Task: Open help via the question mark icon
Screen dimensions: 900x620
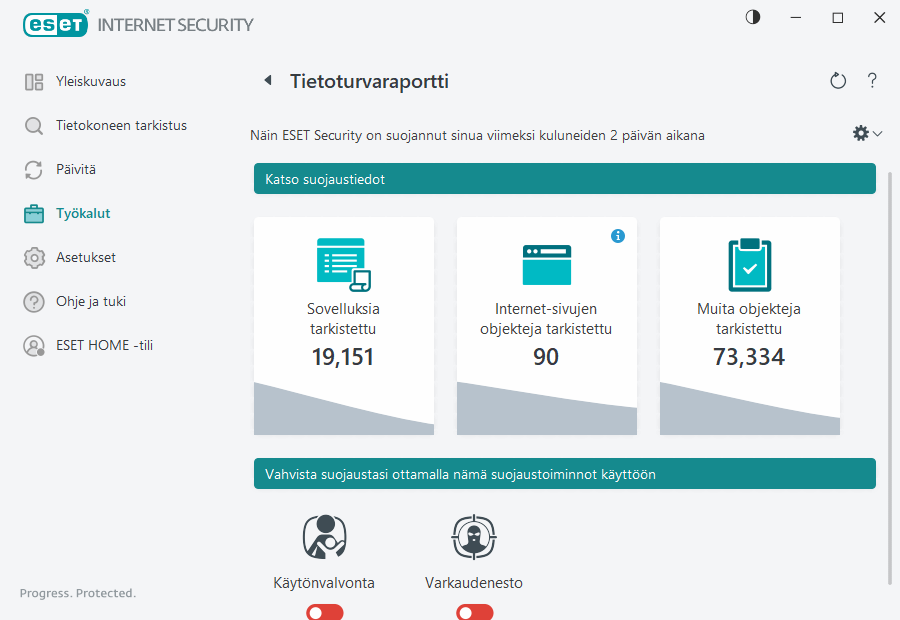Action: 871,81
